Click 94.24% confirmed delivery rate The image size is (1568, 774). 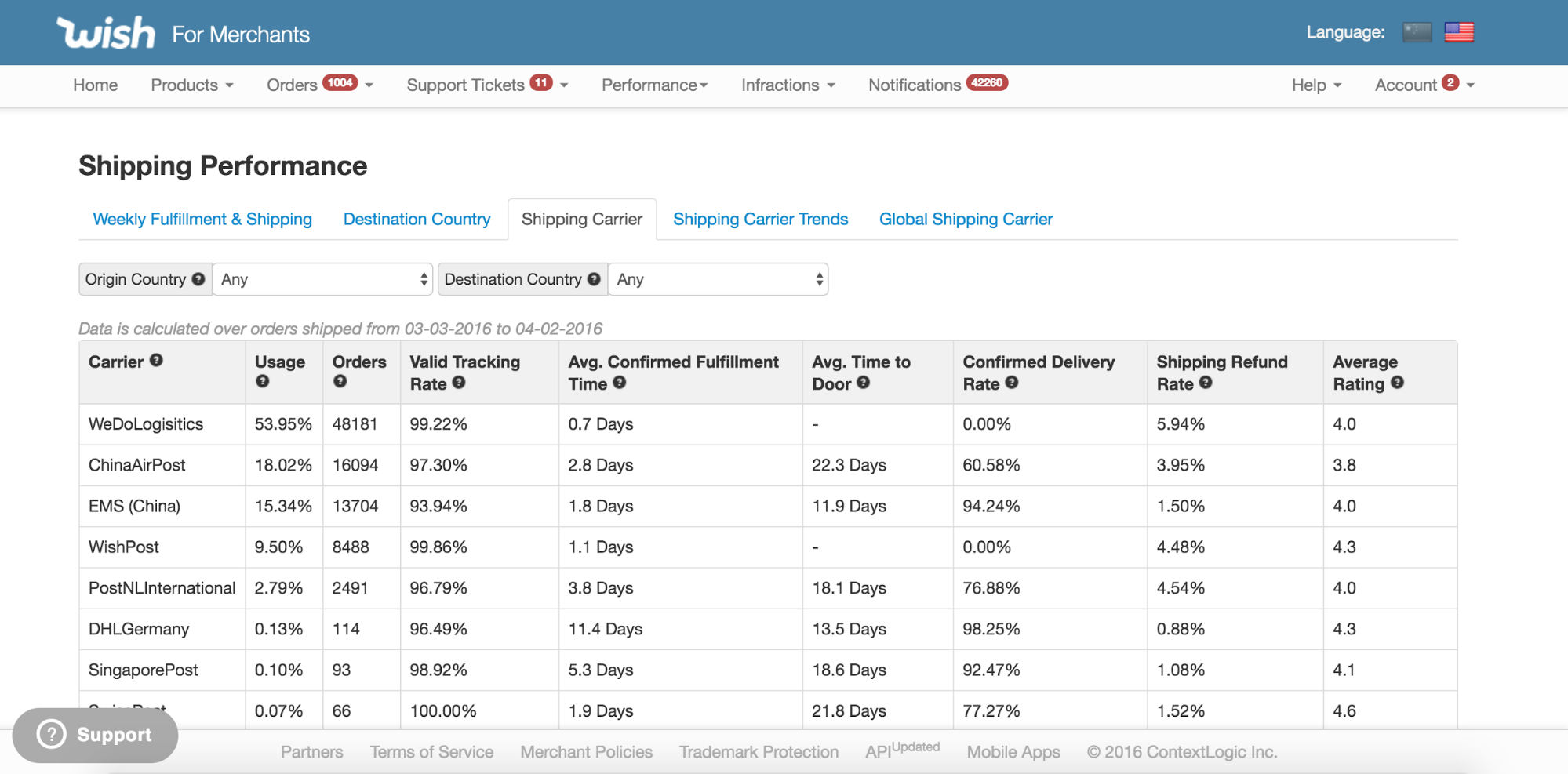pos(991,506)
